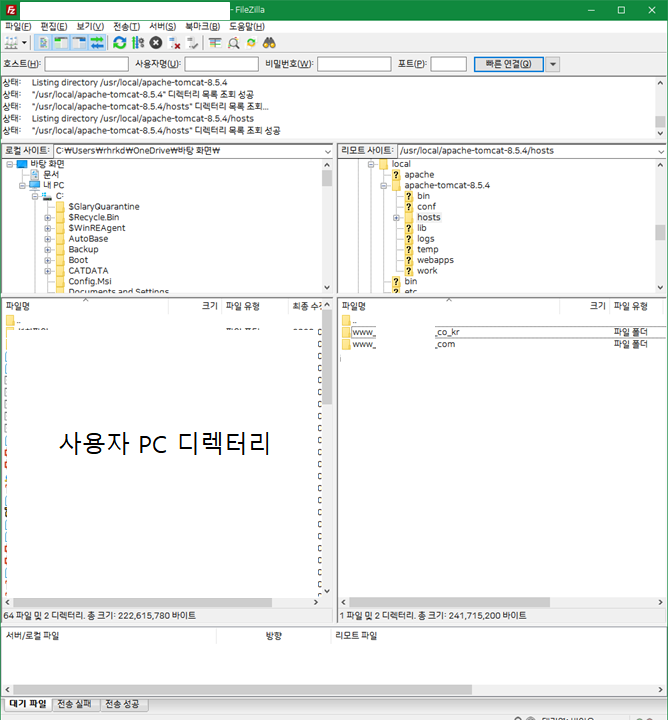Open the 북마크(B) menu
668x720 pixels.
tap(202, 27)
